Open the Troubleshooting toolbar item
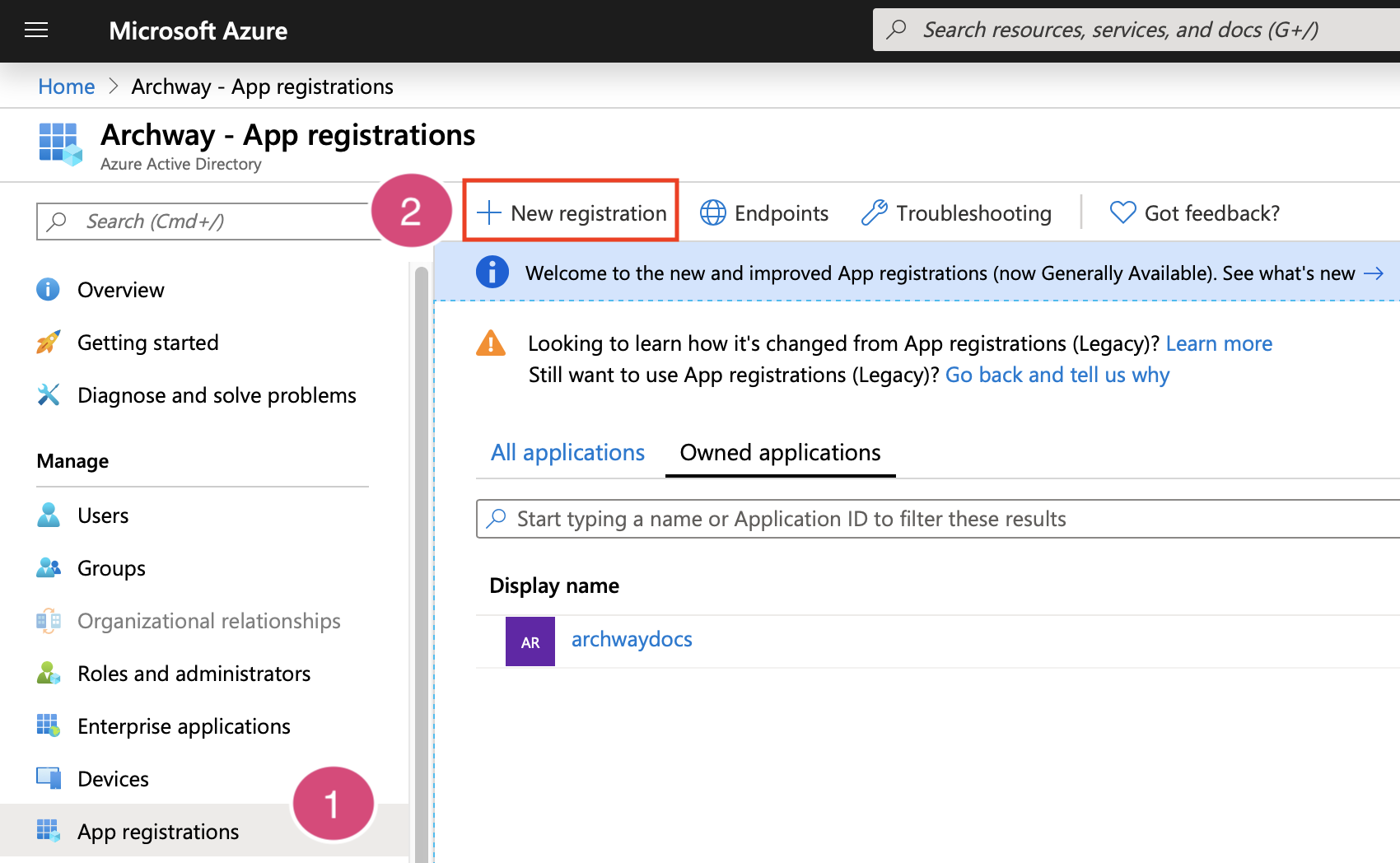The height and width of the screenshot is (863, 1400). 957,213
